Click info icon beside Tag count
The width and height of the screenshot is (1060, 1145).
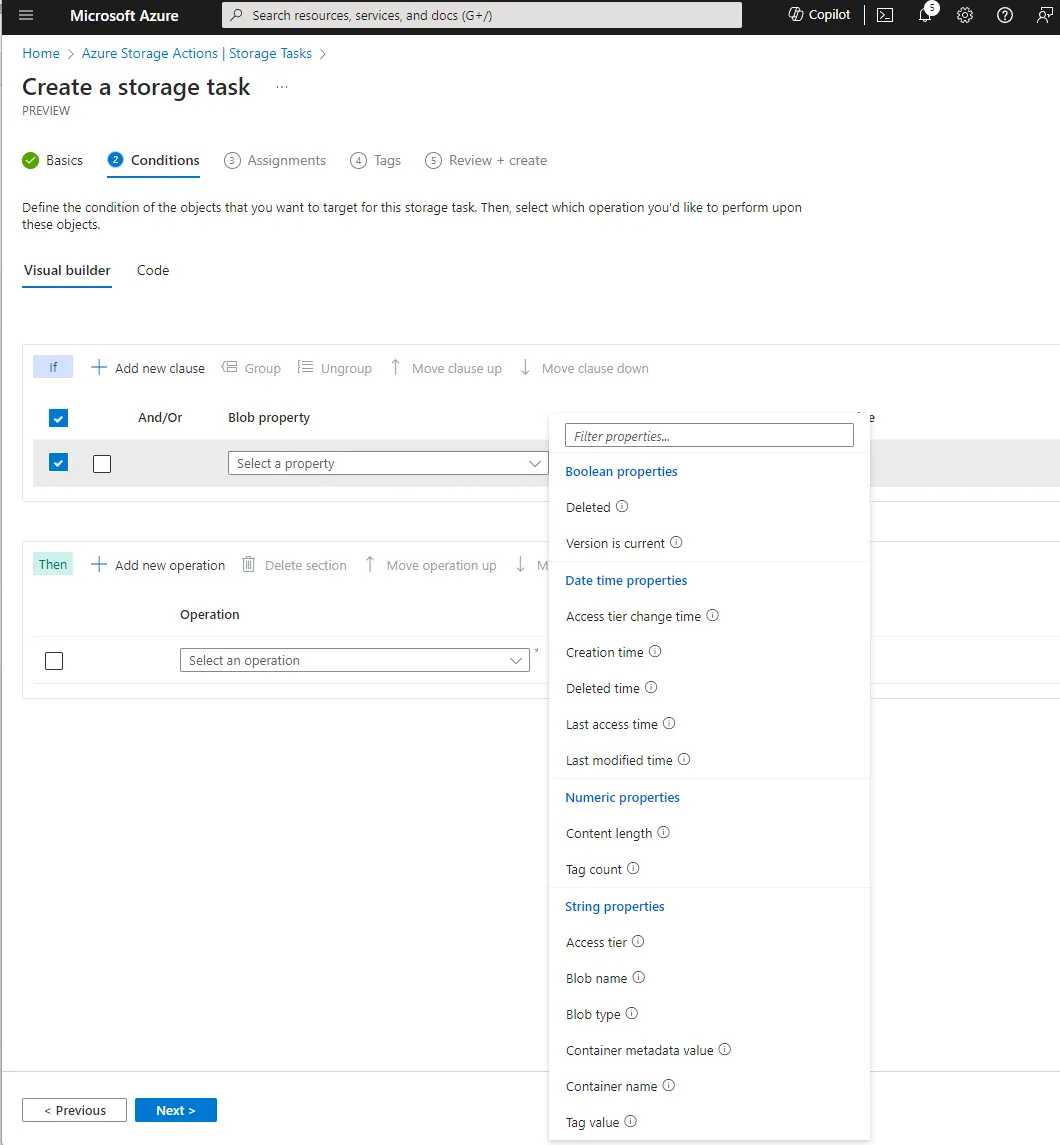pos(633,868)
